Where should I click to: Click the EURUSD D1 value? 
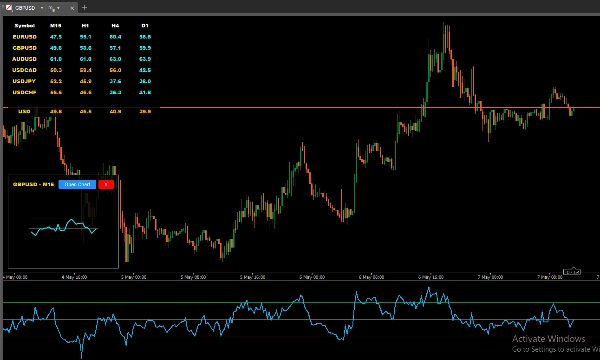pos(145,37)
